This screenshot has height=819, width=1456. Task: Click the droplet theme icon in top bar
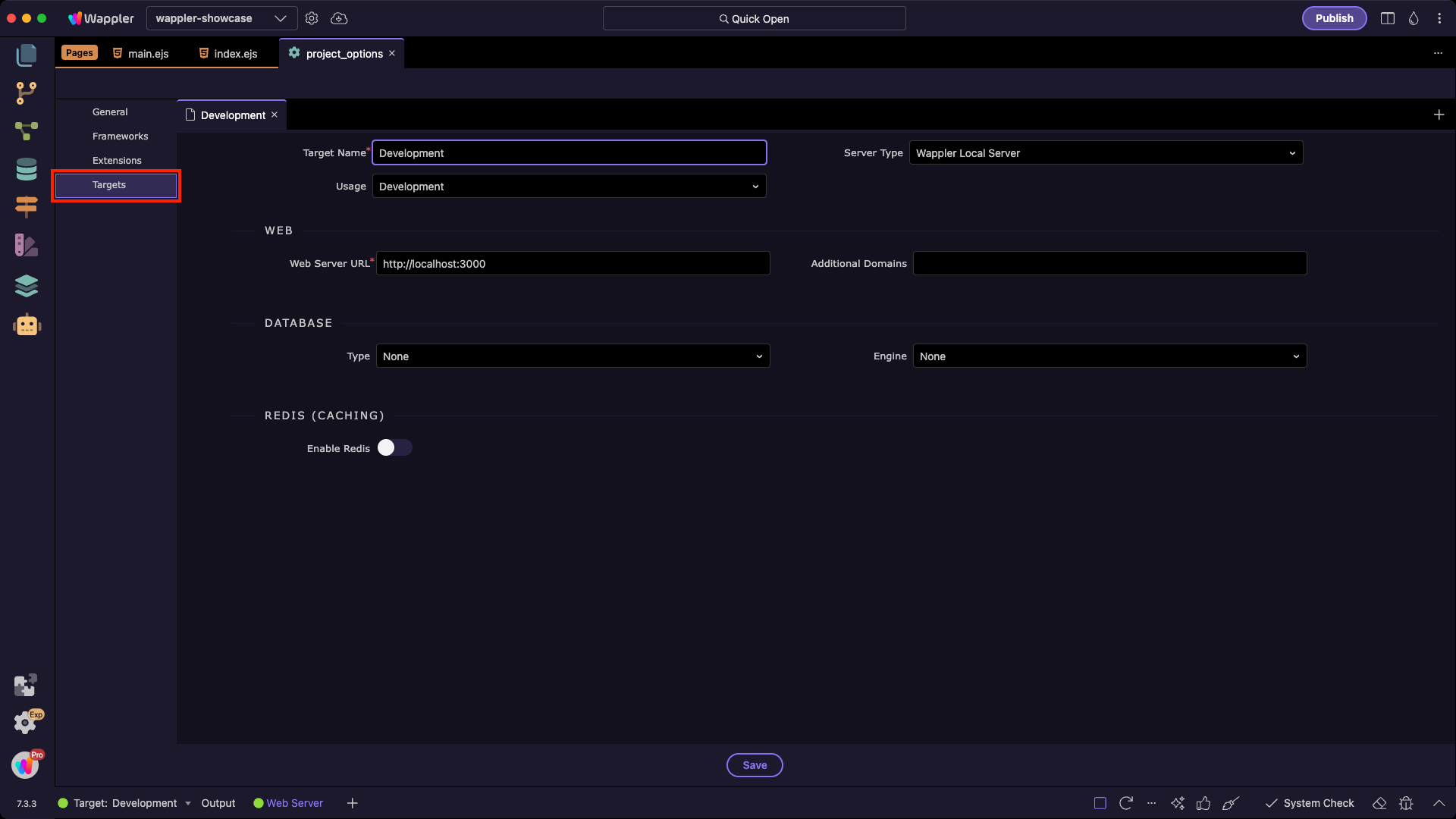click(x=1414, y=18)
